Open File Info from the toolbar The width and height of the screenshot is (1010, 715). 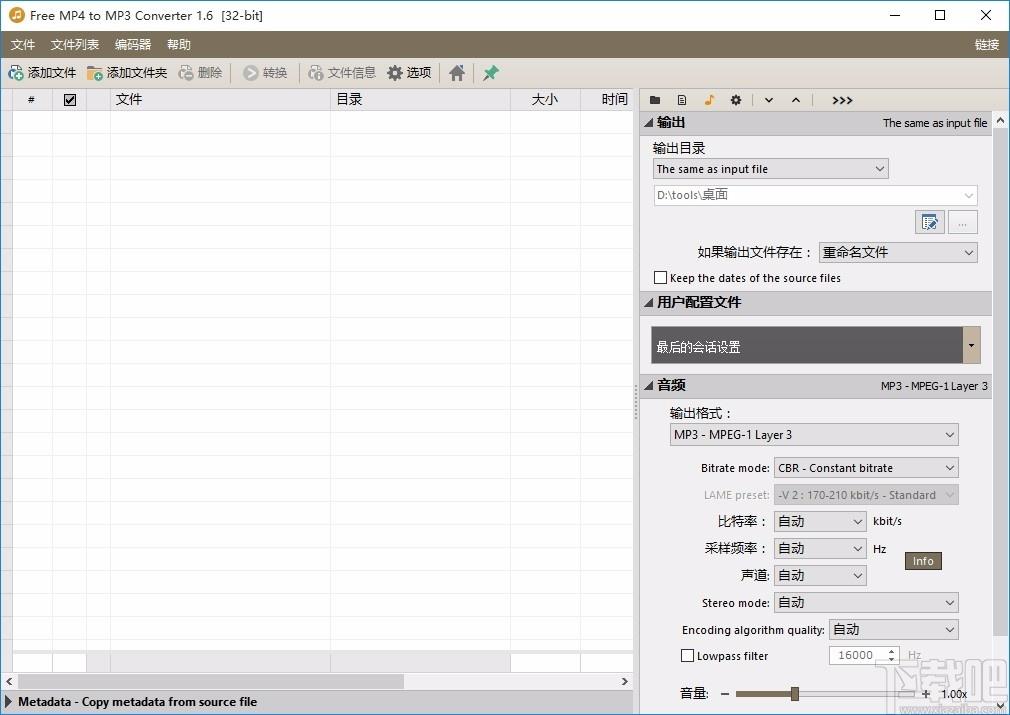coord(342,73)
